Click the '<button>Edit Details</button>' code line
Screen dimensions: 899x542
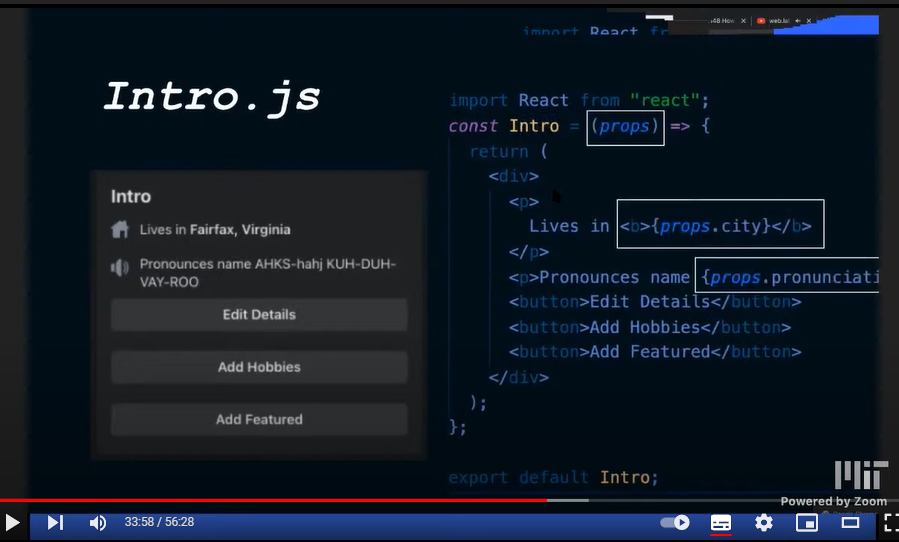[x=655, y=302]
